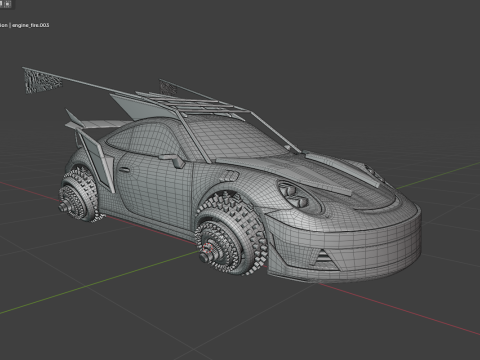Select the door handle on the car
This screenshot has width=480, height=360.
[x=124, y=169]
